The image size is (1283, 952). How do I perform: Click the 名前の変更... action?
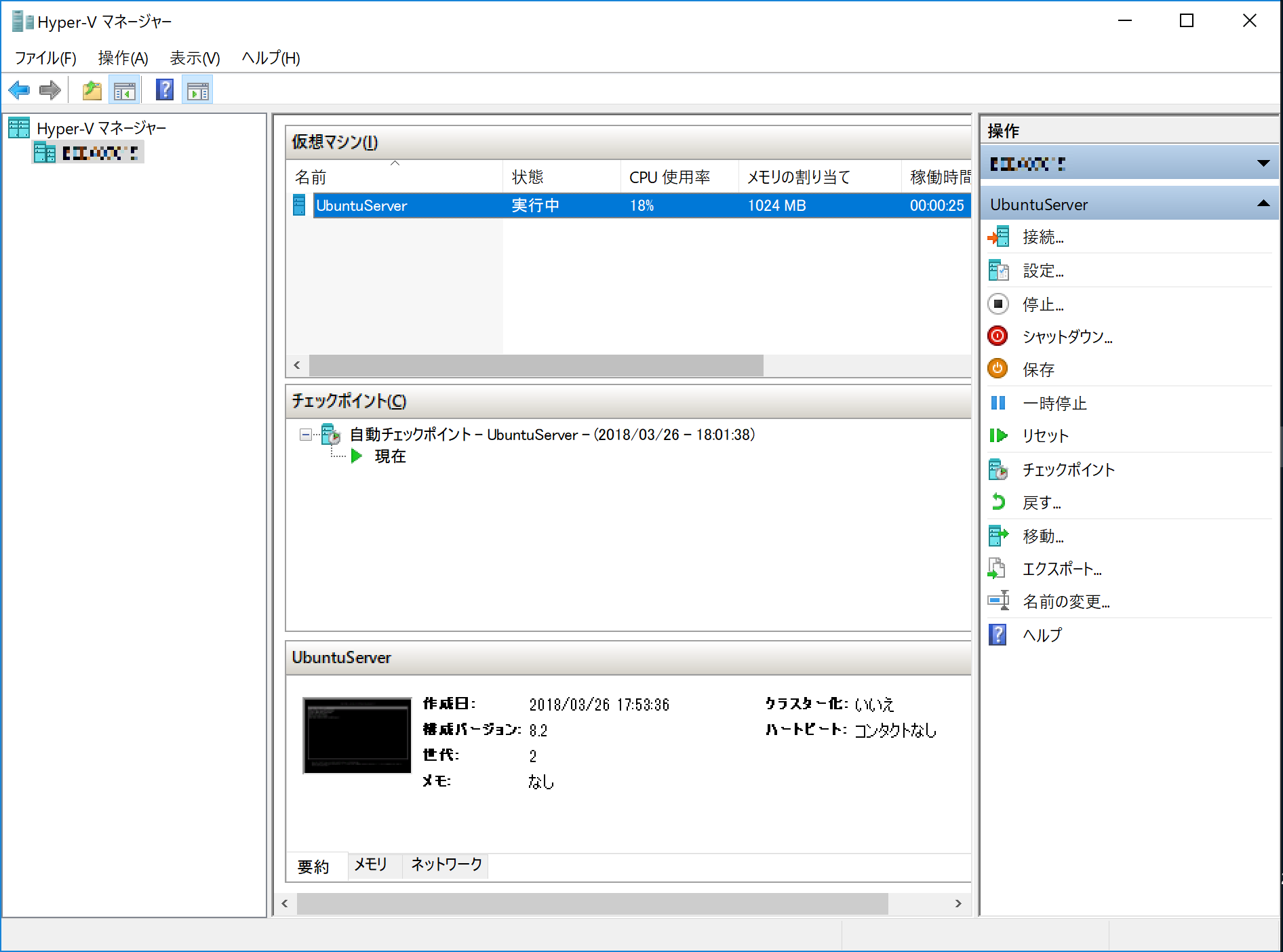[x=1066, y=601]
